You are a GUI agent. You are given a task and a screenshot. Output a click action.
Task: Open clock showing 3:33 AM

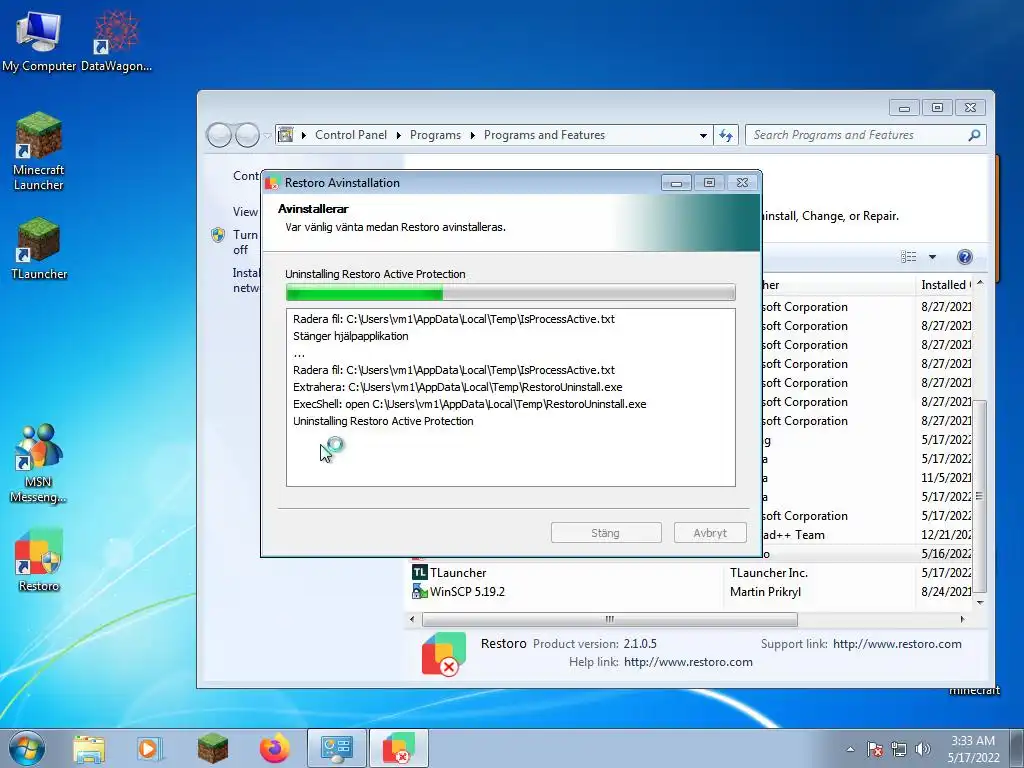click(x=973, y=749)
